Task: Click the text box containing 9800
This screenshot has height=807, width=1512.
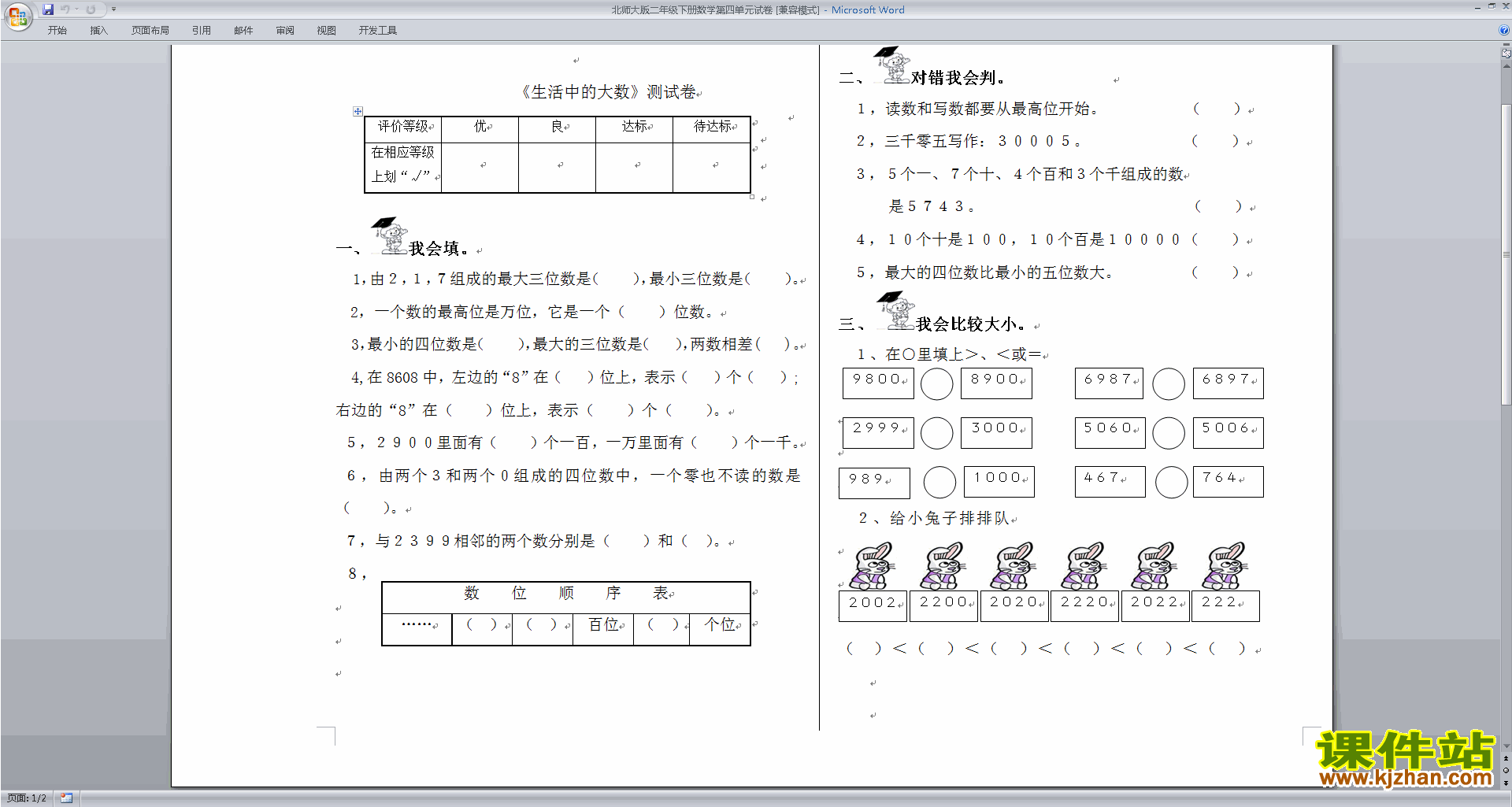Action: (878, 383)
